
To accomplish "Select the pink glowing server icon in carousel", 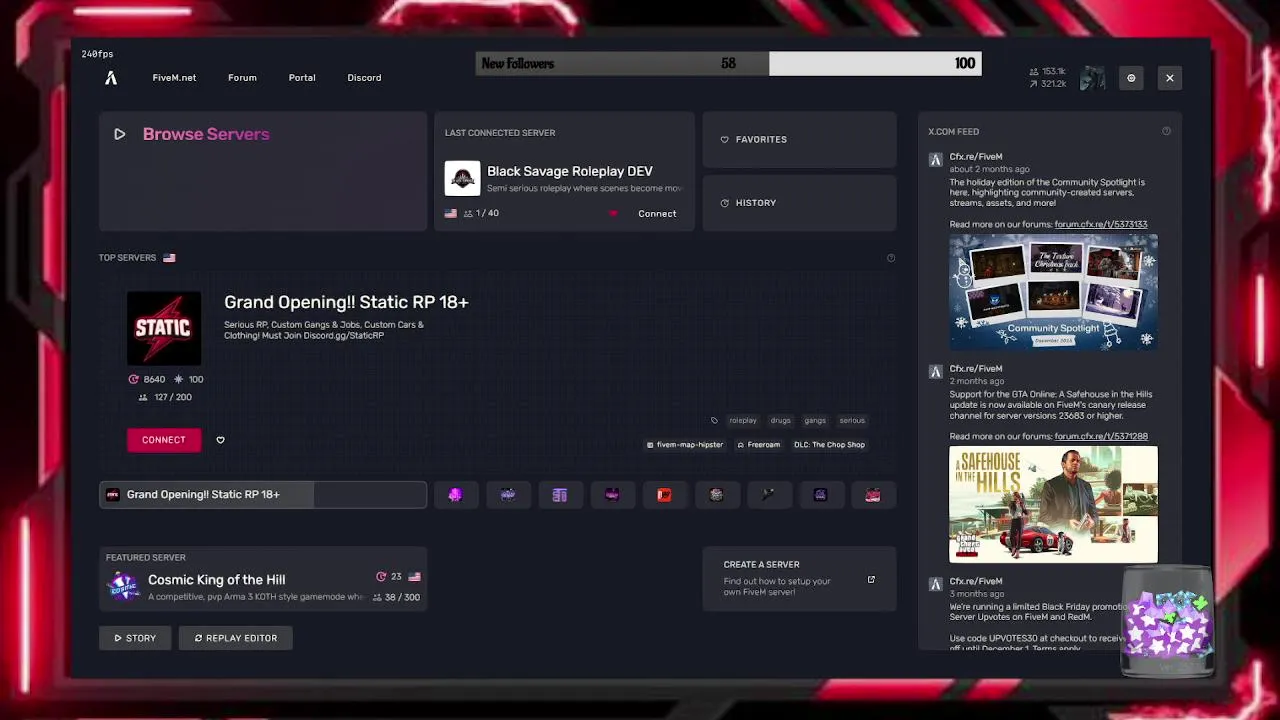I will coord(455,495).
